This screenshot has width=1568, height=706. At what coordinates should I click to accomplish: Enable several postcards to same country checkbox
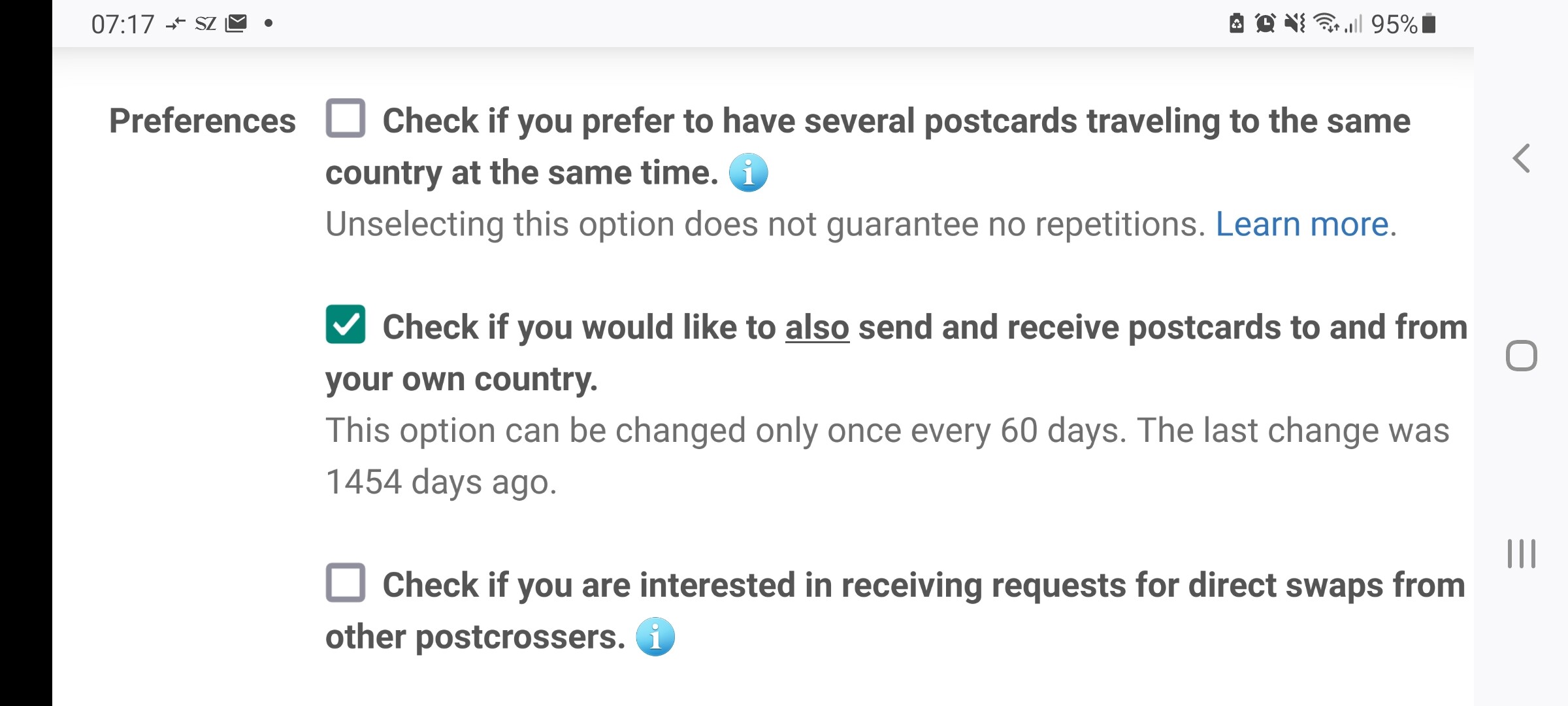[x=346, y=118]
